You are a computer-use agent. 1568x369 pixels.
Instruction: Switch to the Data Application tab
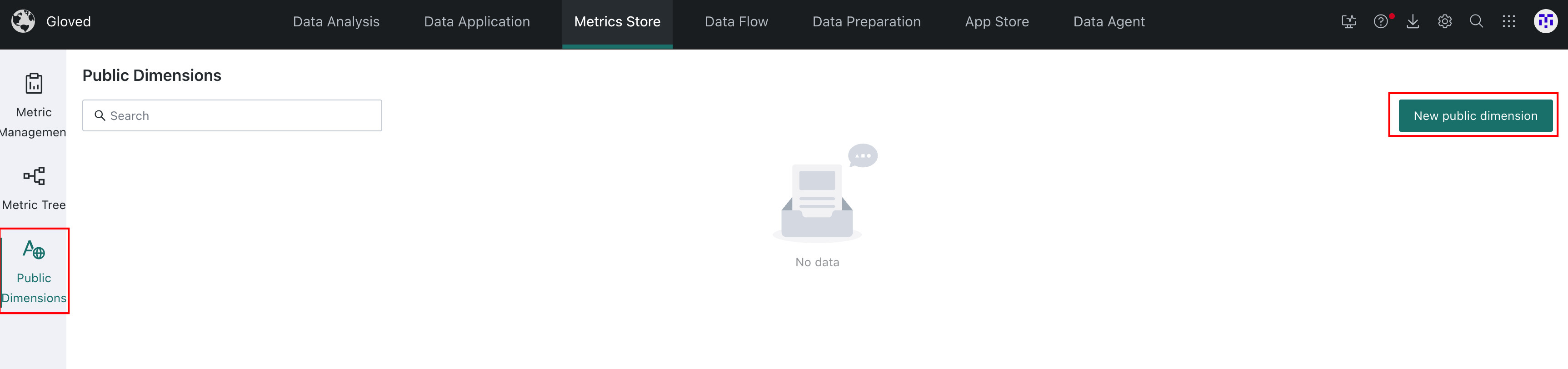(477, 22)
